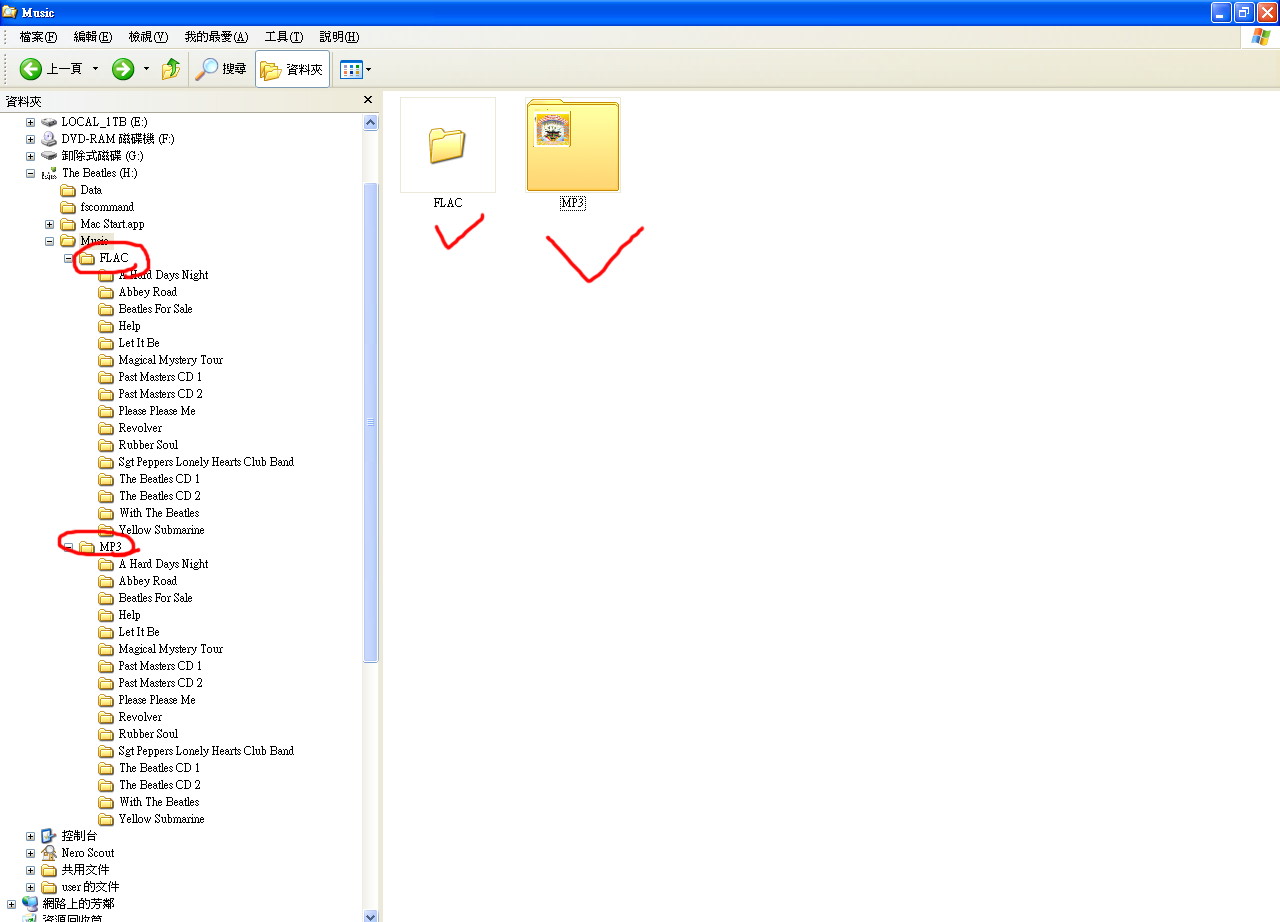Collapse the Music folder node

49,241
